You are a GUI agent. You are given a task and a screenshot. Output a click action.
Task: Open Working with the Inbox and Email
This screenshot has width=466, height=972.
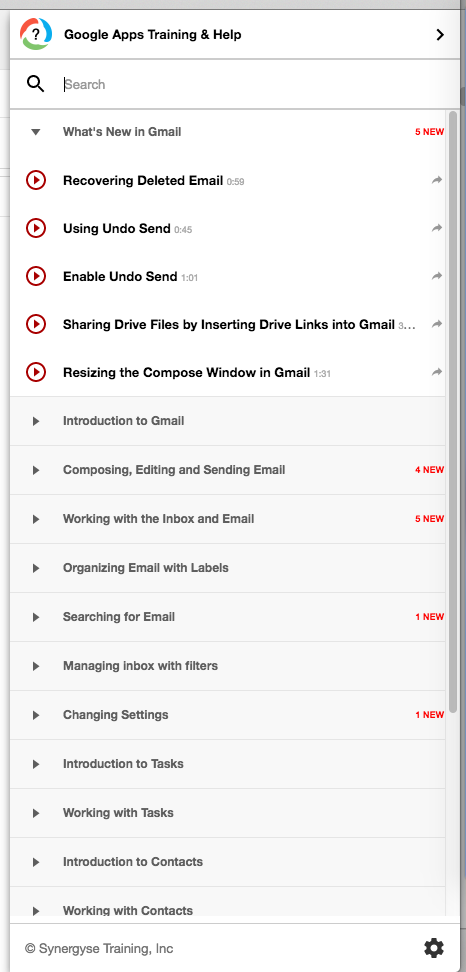159,519
